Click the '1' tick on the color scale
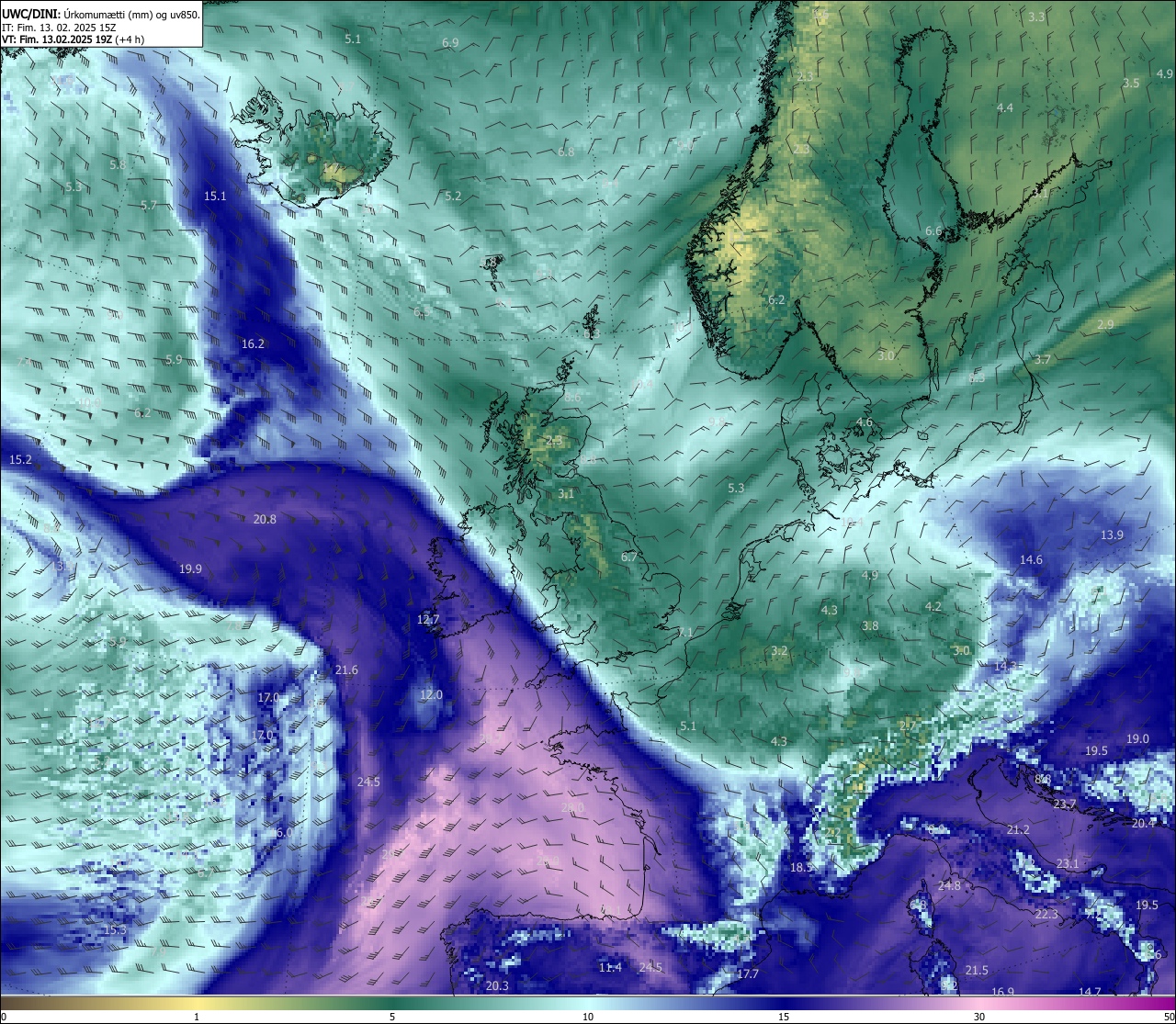The height and width of the screenshot is (1024, 1176). pyautogui.click(x=197, y=1017)
